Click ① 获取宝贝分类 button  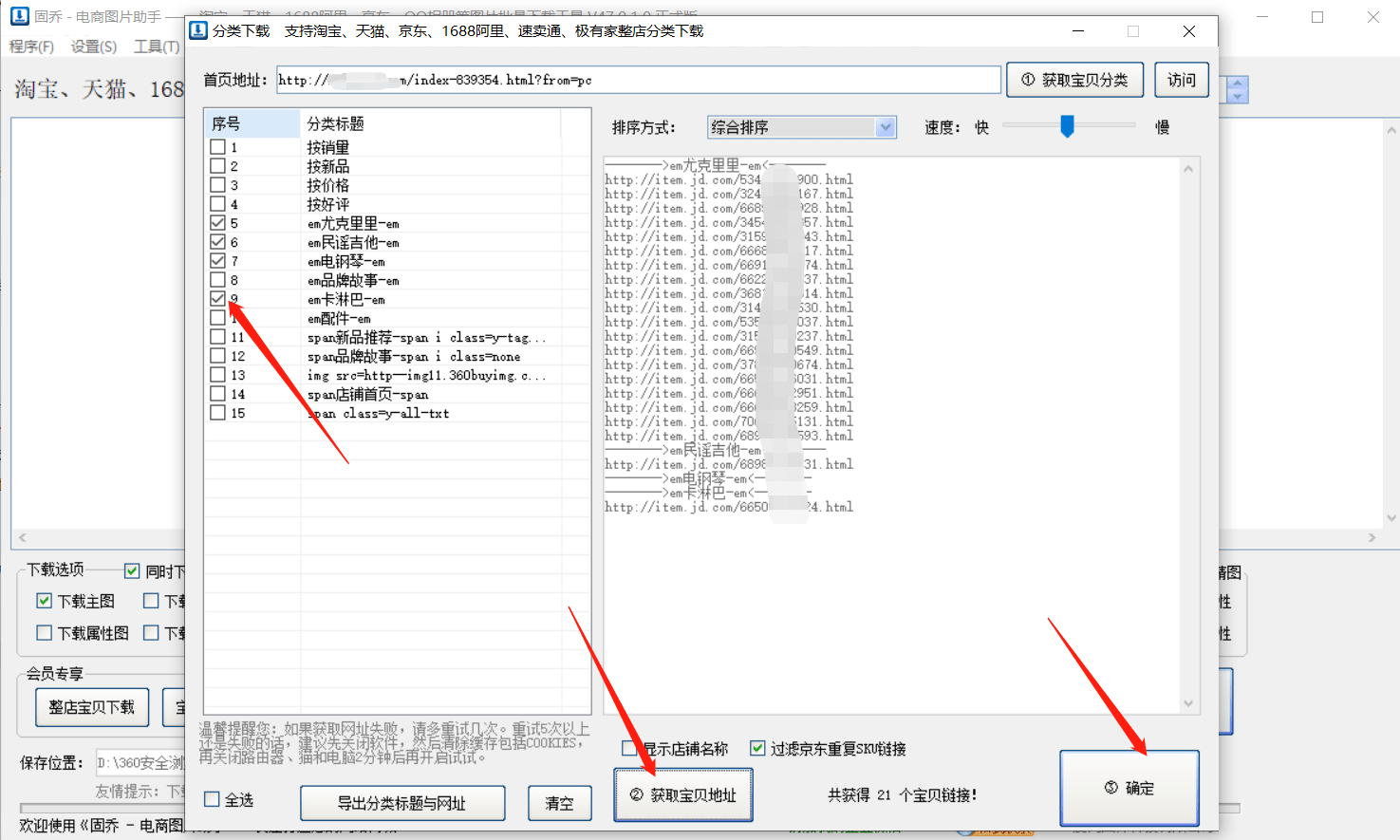click(x=1074, y=80)
